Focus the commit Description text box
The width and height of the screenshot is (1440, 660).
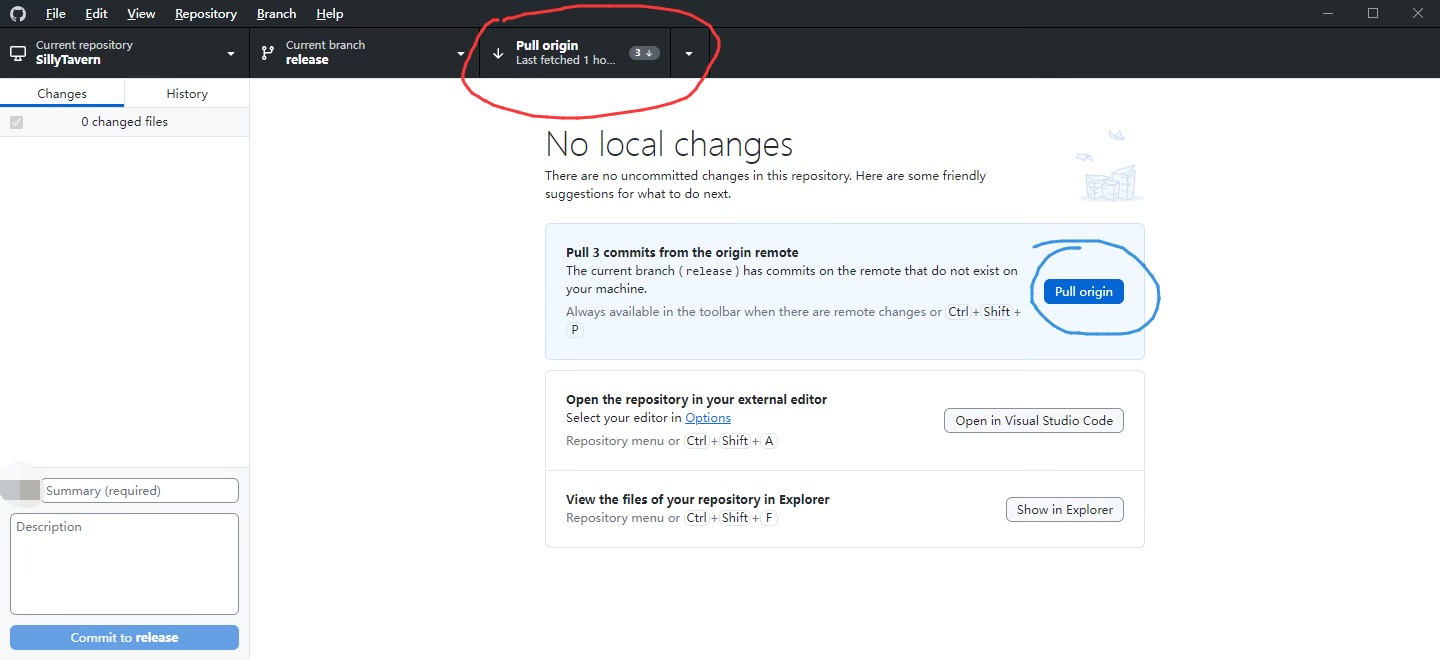124,564
